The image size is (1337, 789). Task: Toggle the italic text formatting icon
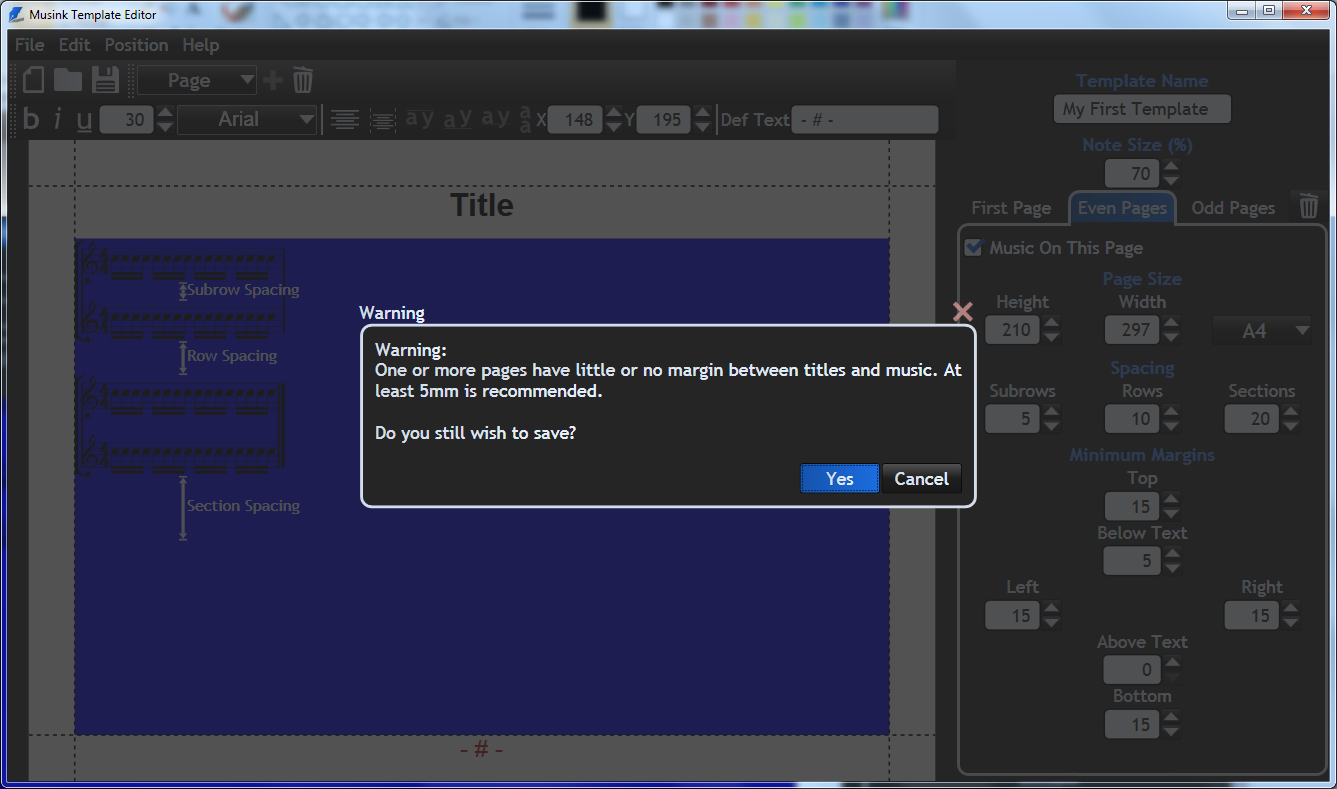(x=57, y=120)
